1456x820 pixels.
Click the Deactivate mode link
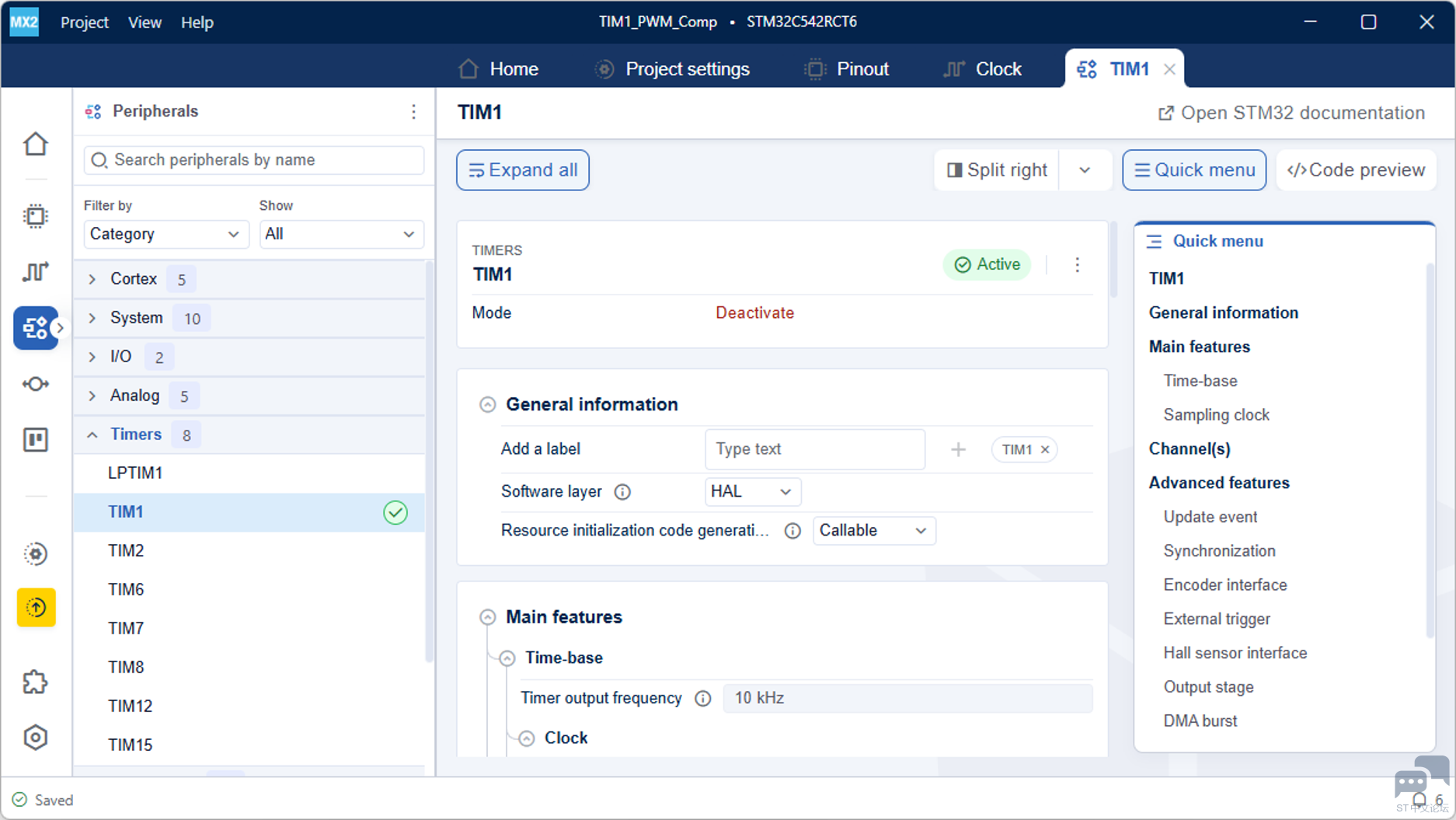pyautogui.click(x=754, y=312)
